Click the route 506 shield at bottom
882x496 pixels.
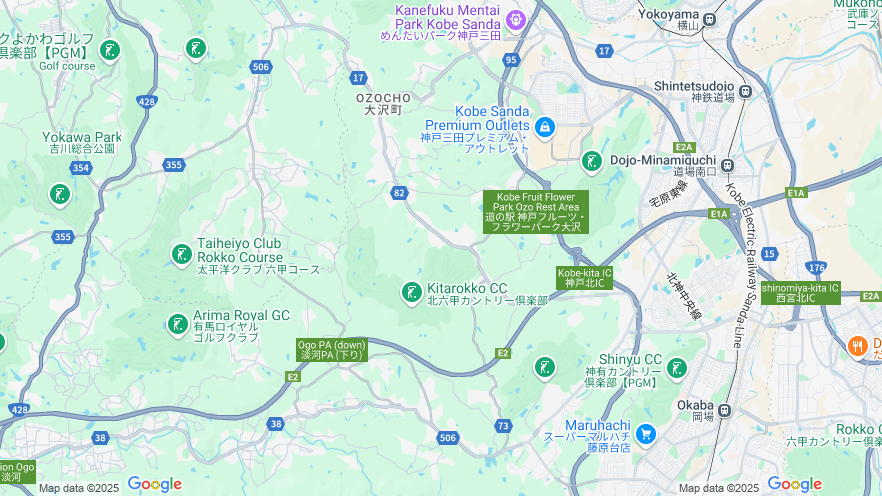click(x=448, y=438)
